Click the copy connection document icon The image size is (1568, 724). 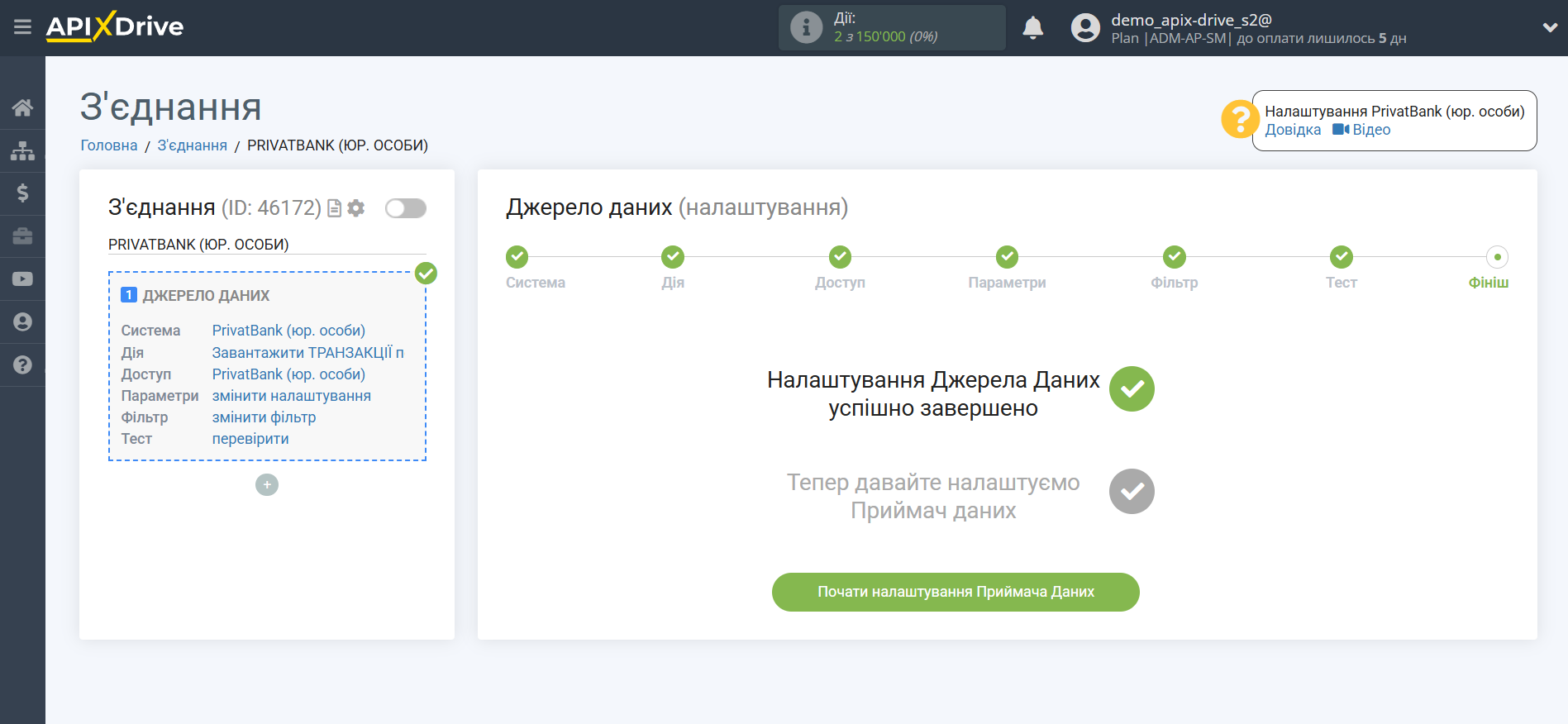335,208
